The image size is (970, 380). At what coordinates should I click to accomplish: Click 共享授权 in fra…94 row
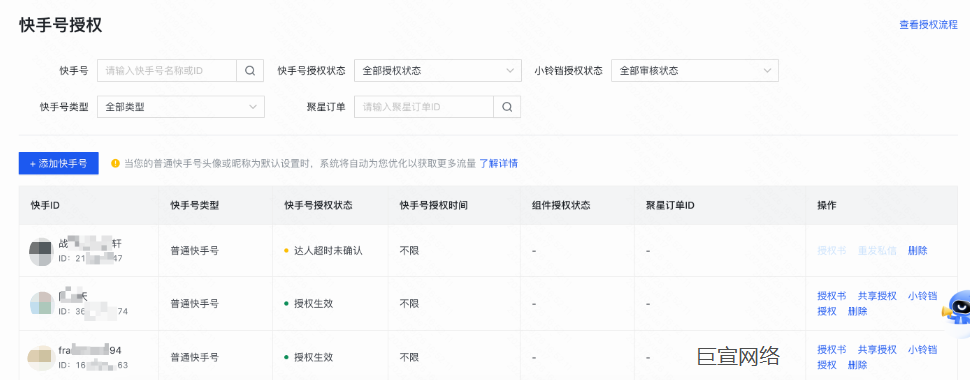coord(877,350)
